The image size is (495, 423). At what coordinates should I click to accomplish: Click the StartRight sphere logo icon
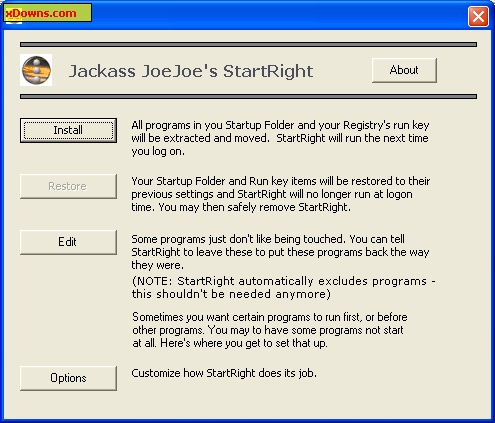[x=36, y=70]
